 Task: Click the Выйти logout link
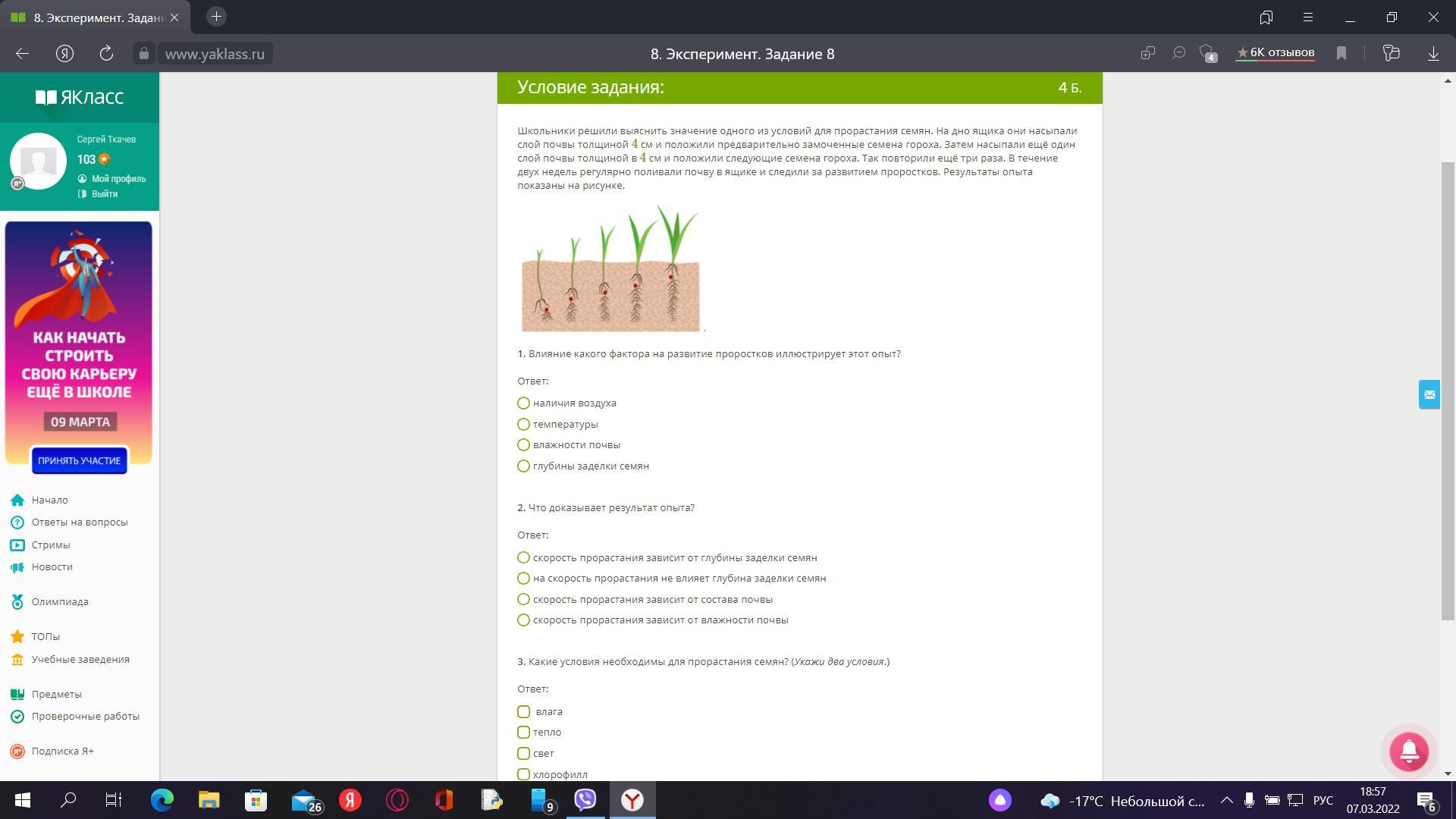(x=104, y=194)
